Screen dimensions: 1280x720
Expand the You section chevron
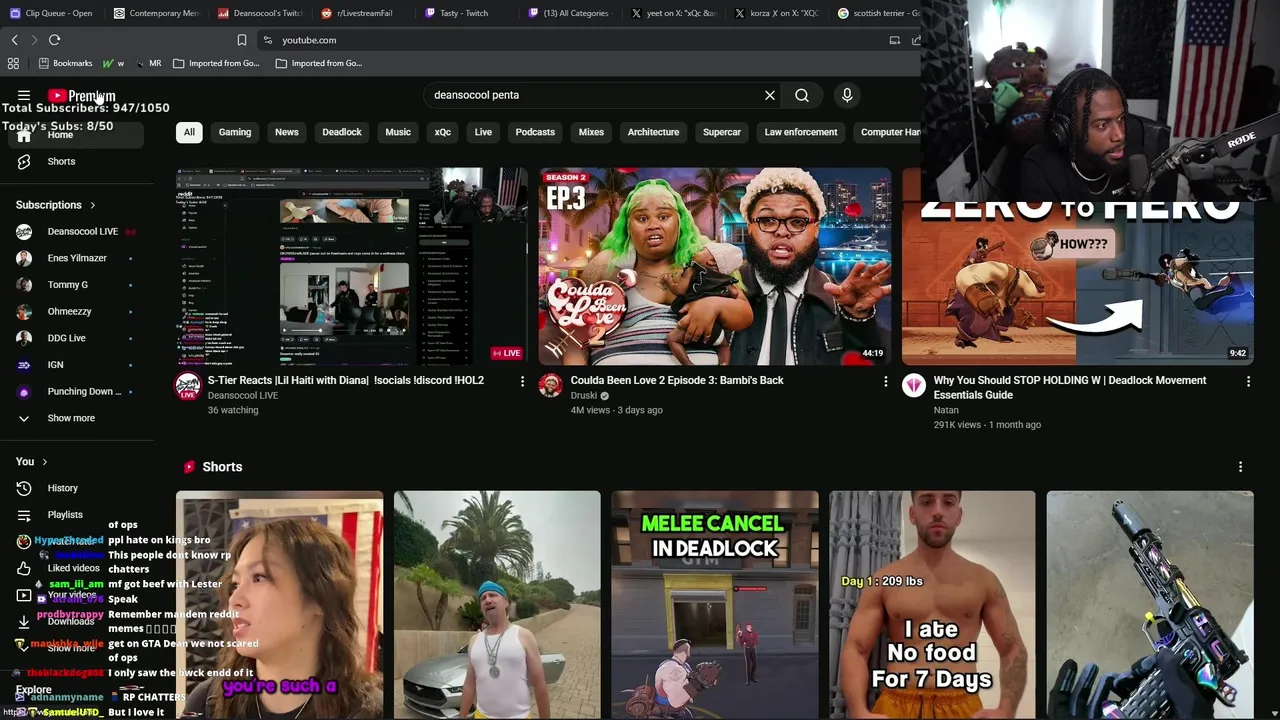coord(44,462)
